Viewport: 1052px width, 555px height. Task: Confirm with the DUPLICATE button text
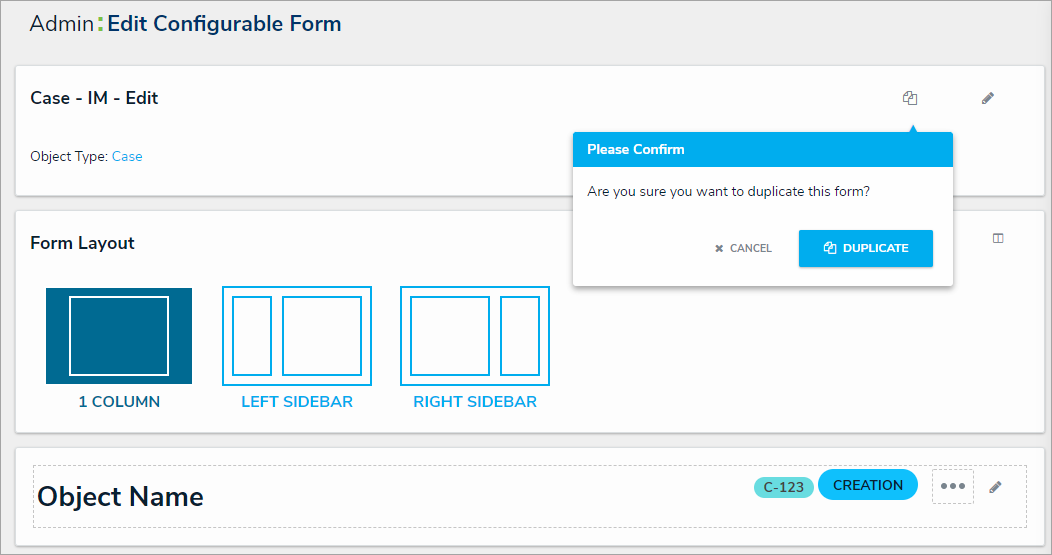875,248
